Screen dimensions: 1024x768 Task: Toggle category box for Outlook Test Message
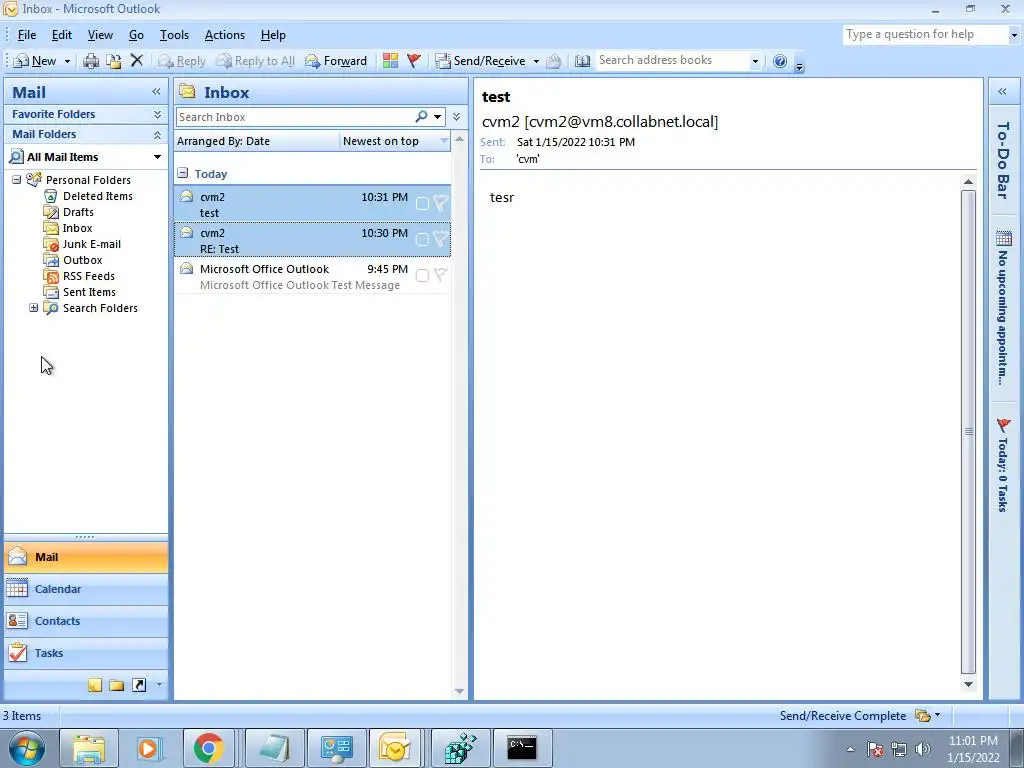[422, 276]
